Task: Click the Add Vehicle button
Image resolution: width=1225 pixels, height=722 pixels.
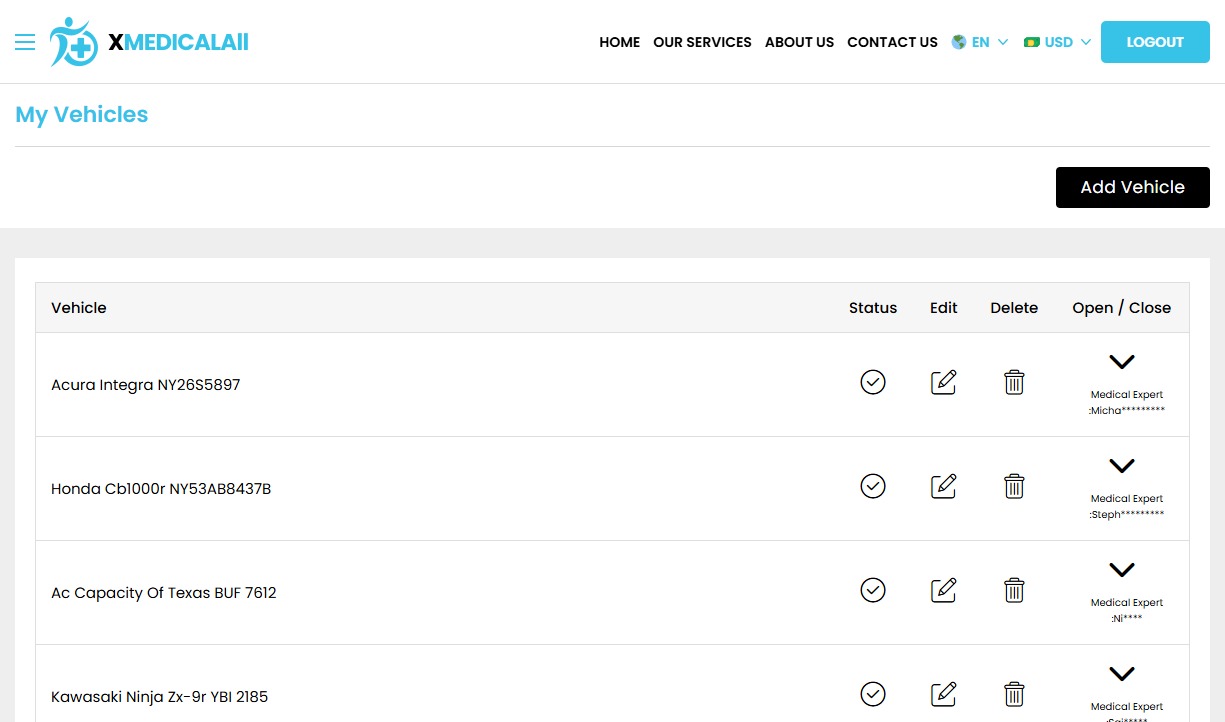Action: click(x=1132, y=187)
